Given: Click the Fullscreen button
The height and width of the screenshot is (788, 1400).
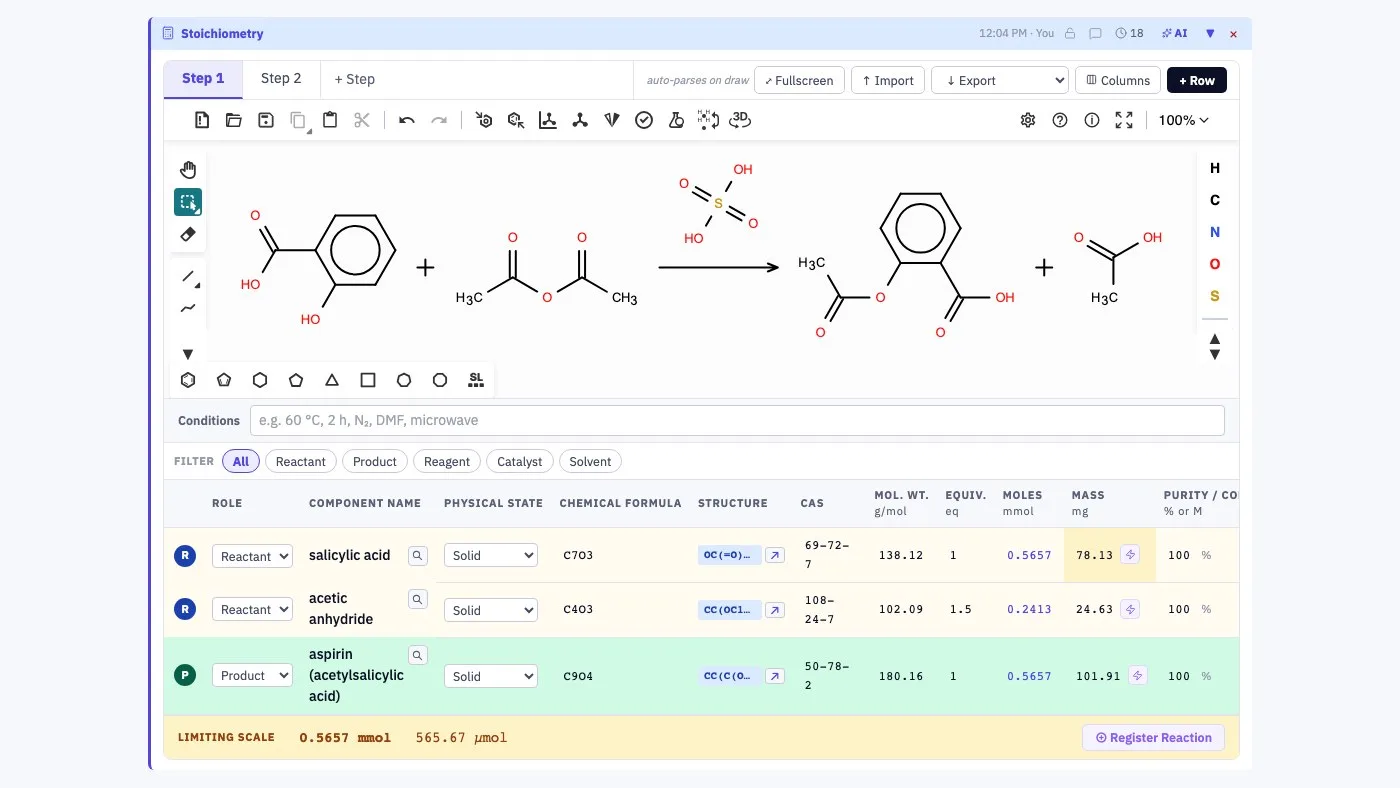Looking at the screenshot, I should tap(799, 80).
